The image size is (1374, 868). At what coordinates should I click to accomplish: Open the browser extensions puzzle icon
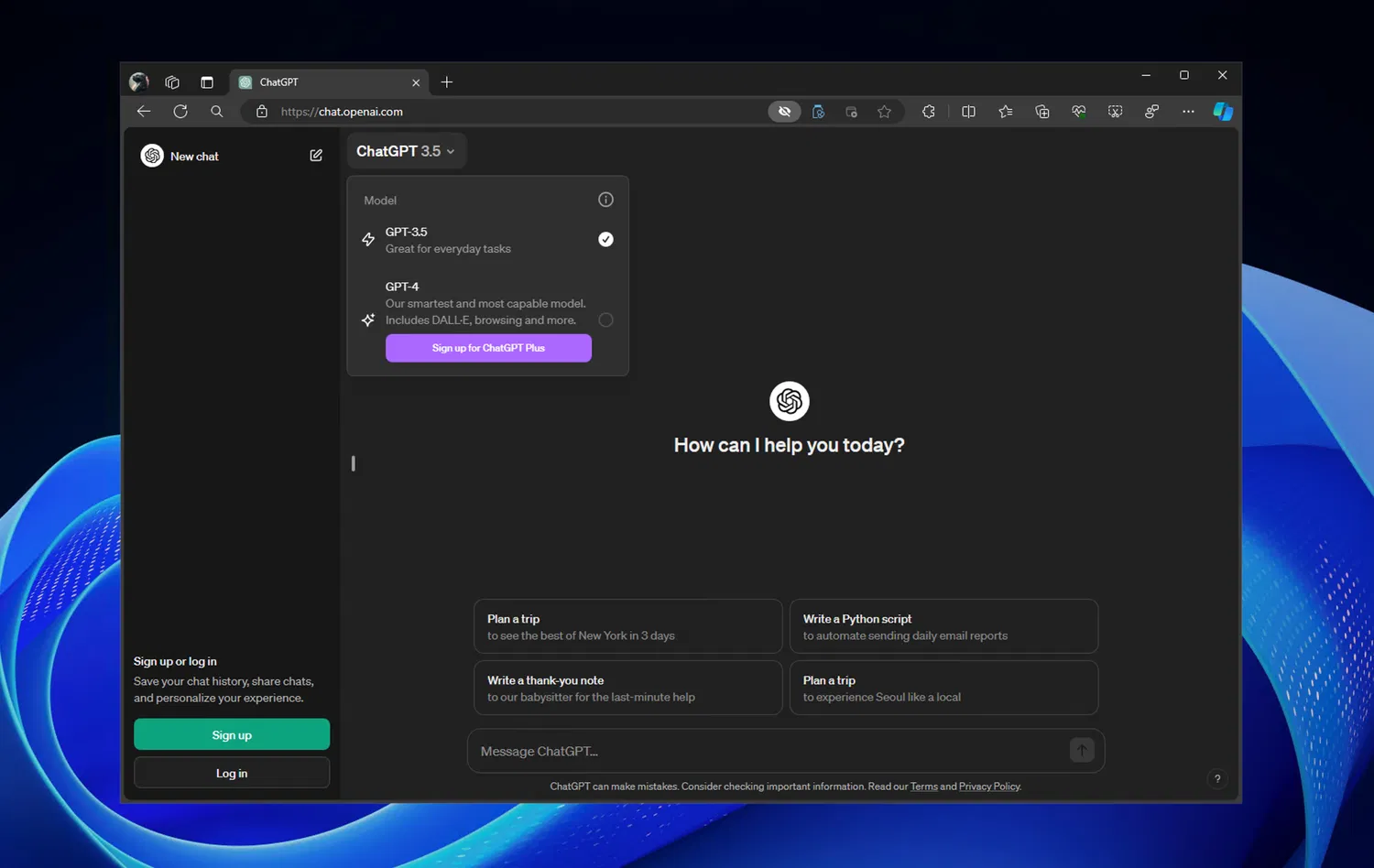point(929,112)
